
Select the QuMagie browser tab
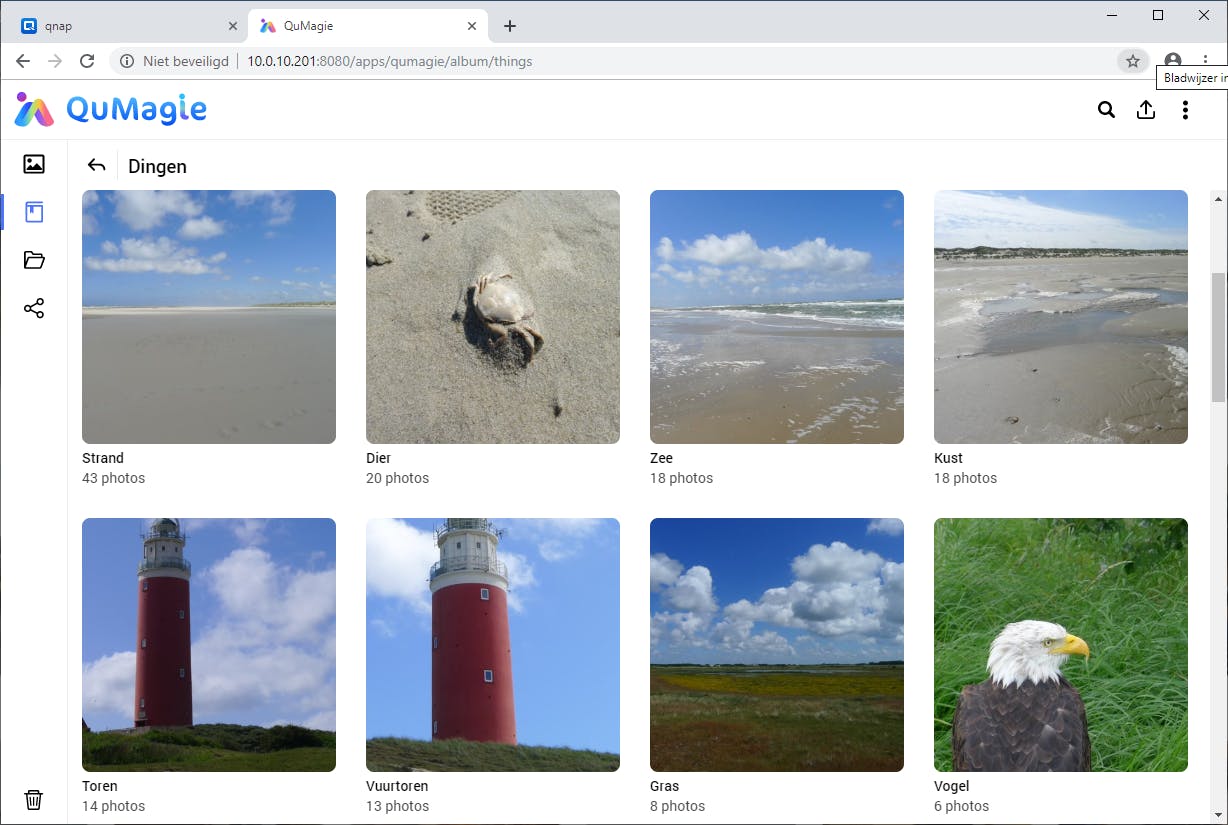[x=368, y=26]
